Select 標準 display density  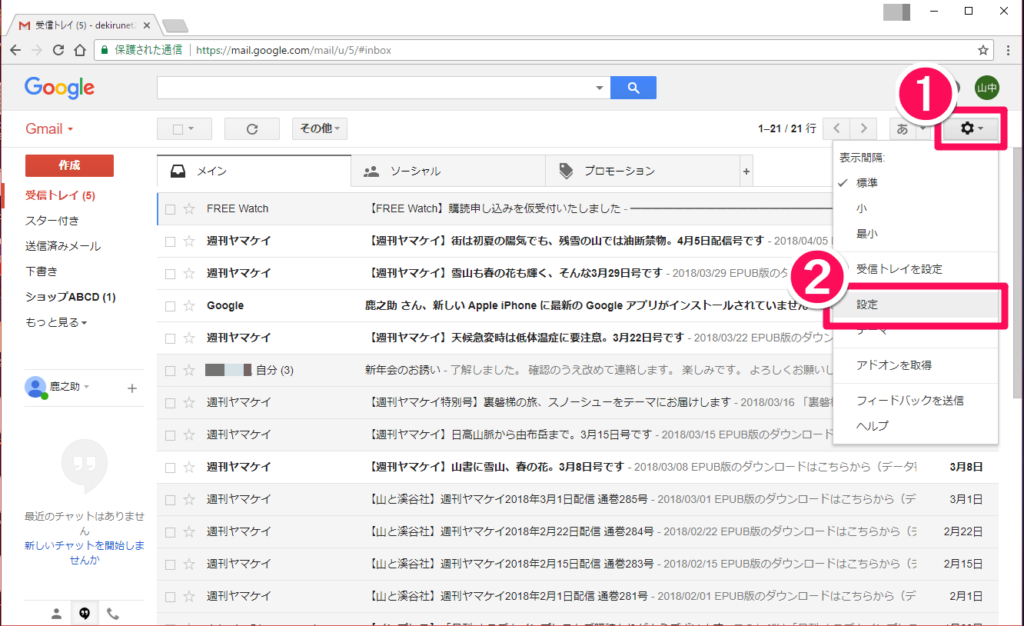(916, 183)
